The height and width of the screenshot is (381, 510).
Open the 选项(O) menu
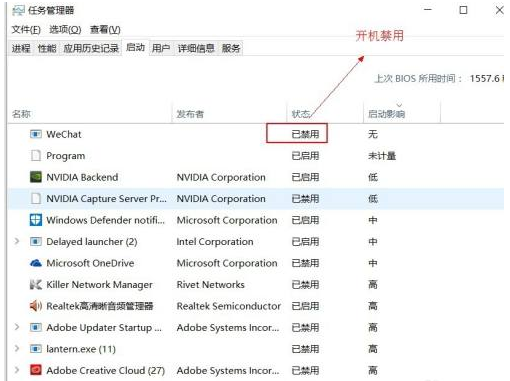[65, 30]
